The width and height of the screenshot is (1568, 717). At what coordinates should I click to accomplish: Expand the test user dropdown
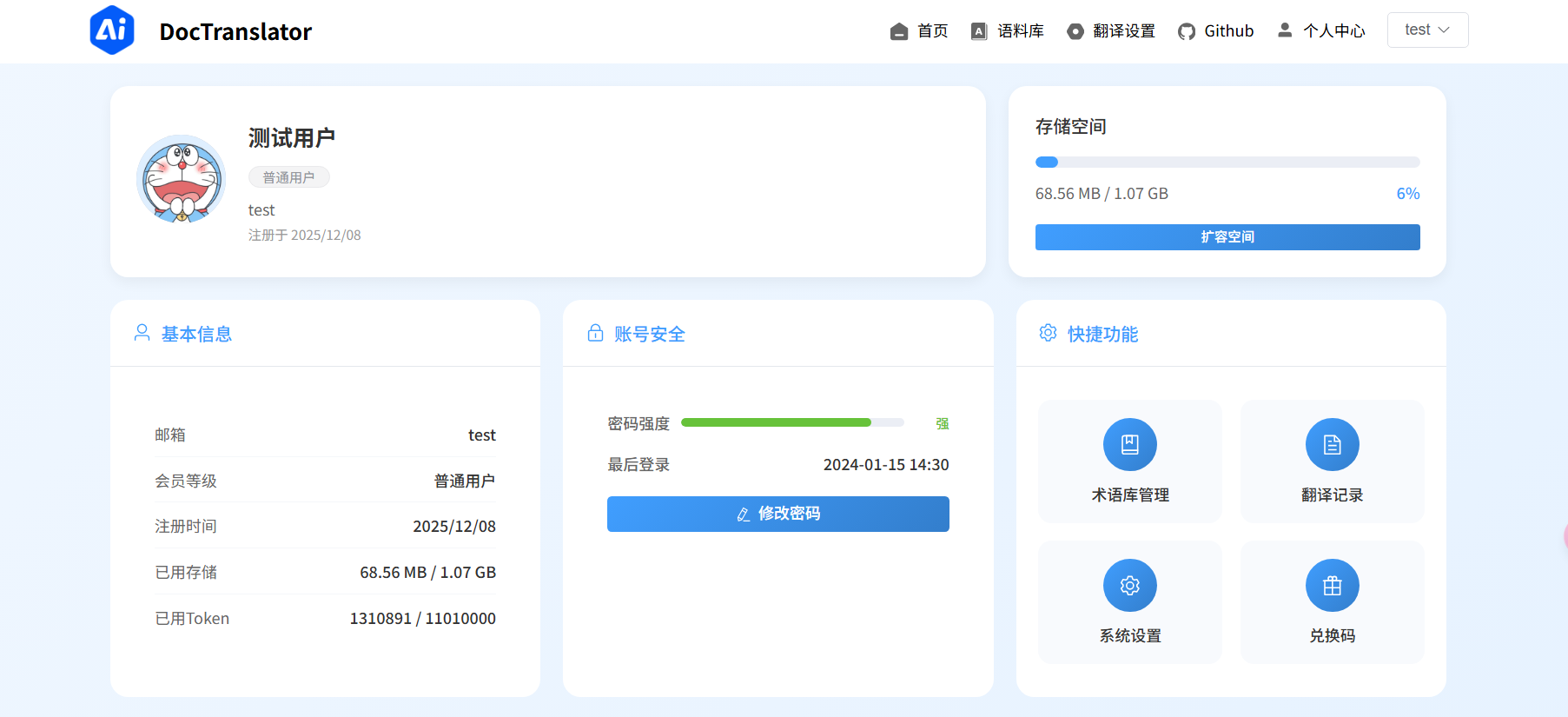(x=1427, y=30)
